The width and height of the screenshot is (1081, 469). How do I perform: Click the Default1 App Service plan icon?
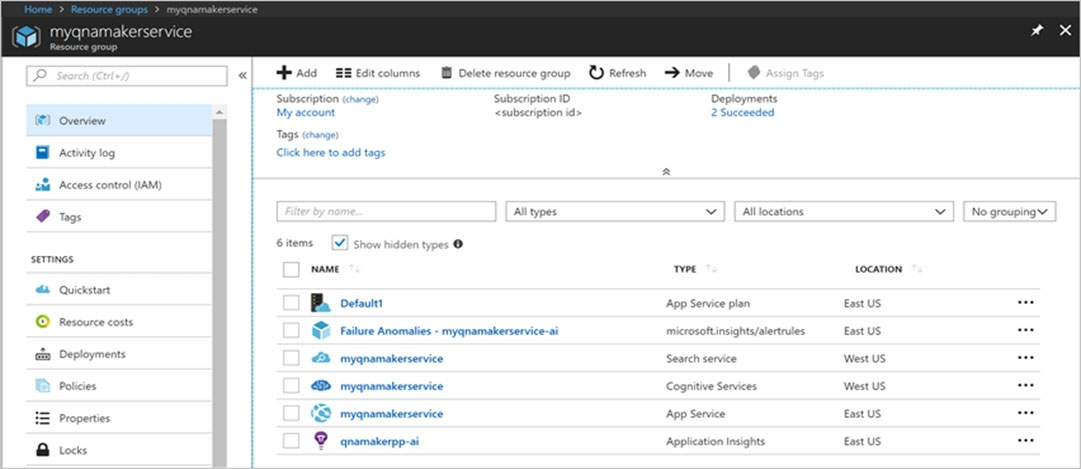point(321,303)
